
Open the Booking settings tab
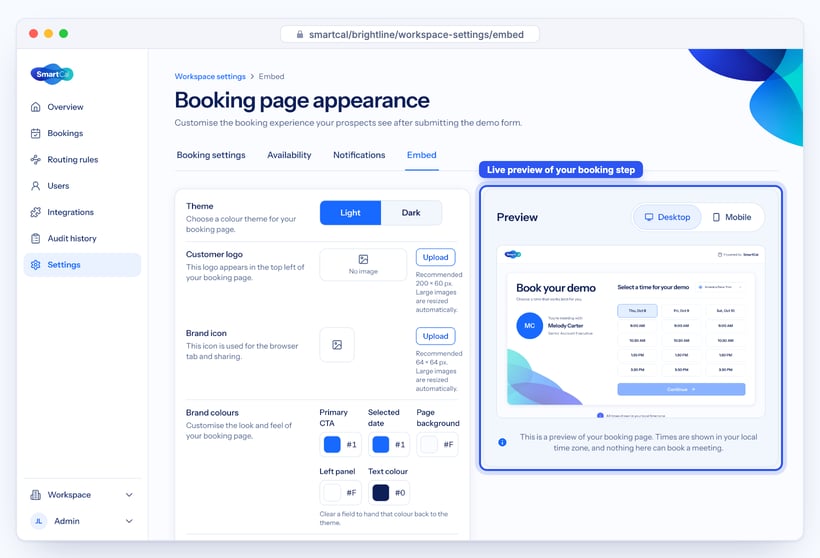click(x=211, y=155)
